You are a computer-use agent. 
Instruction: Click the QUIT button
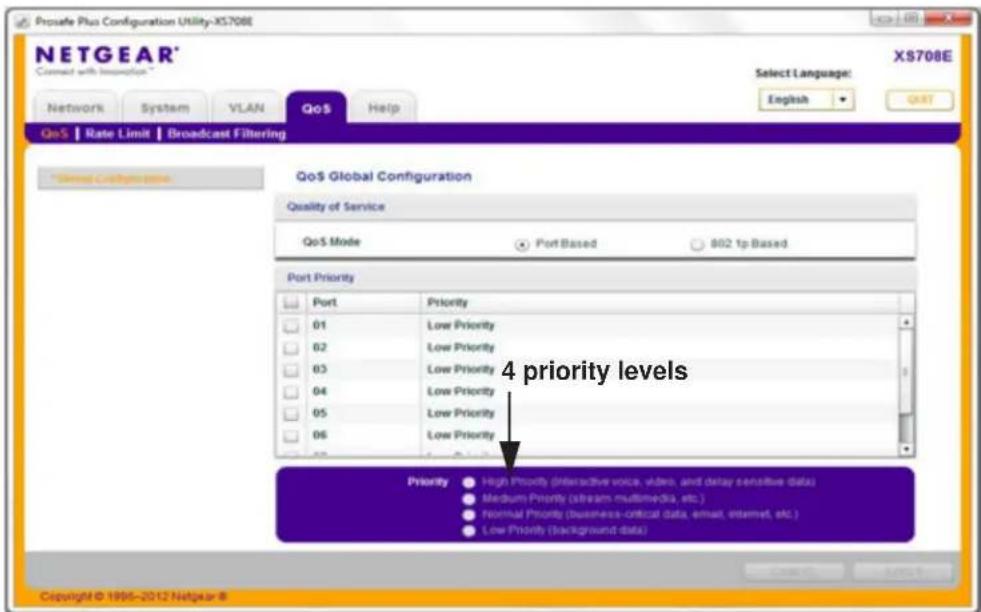[x=919, y=100]
